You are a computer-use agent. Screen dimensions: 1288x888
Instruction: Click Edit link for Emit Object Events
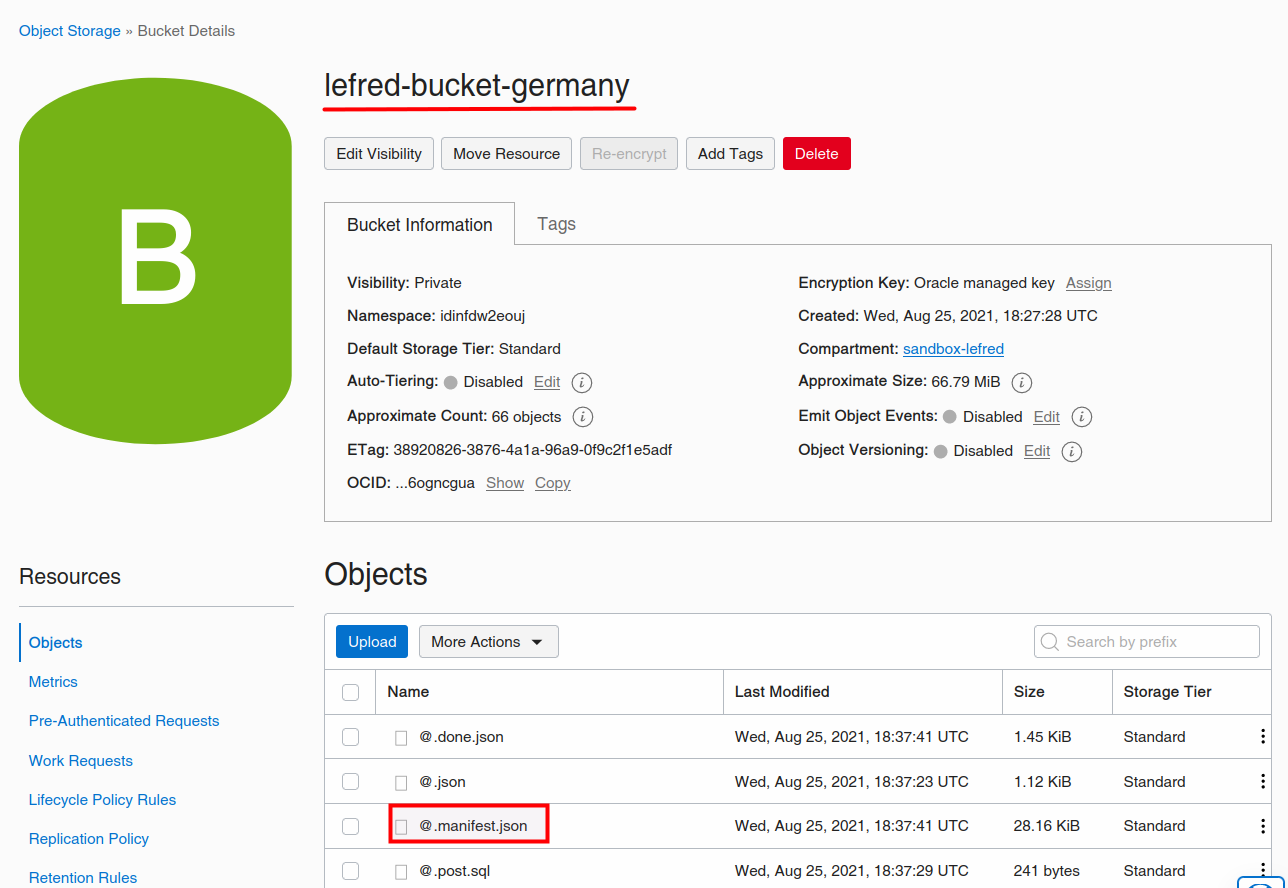coord(1046,416)
